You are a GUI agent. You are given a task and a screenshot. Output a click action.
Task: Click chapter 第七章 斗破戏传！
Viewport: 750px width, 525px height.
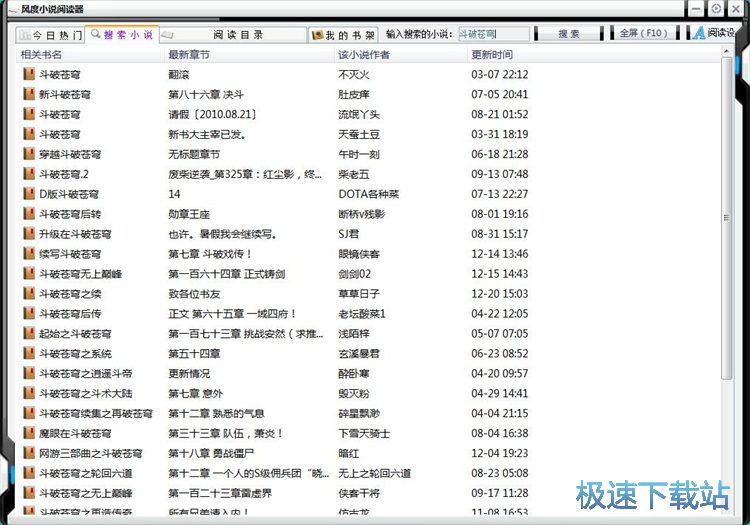pos(210,254)
